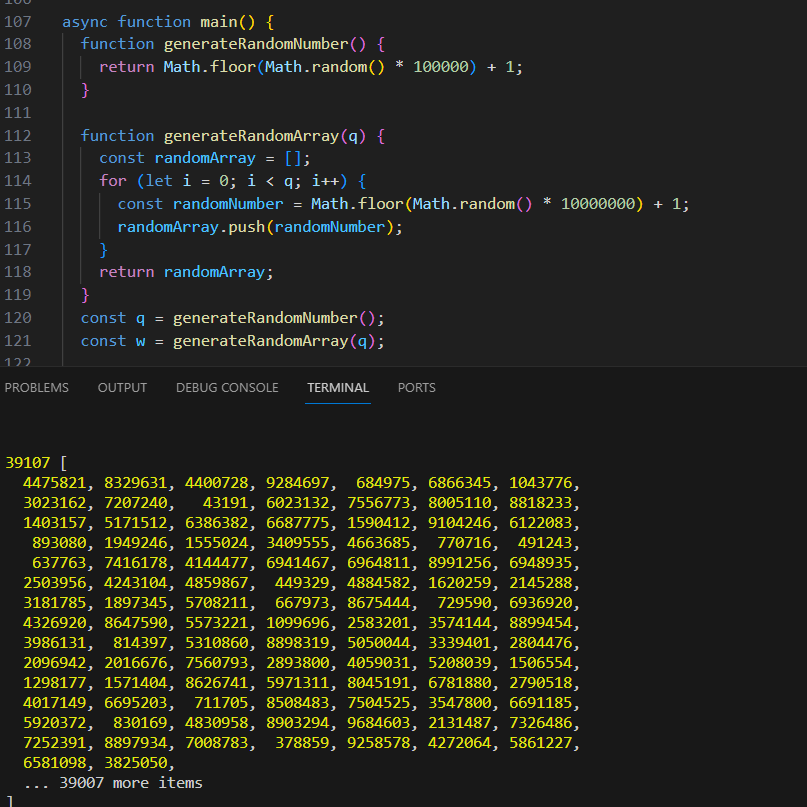Click randomArray variable in const declaration line 113
The image size is (807, 807).
coord(205,158)
